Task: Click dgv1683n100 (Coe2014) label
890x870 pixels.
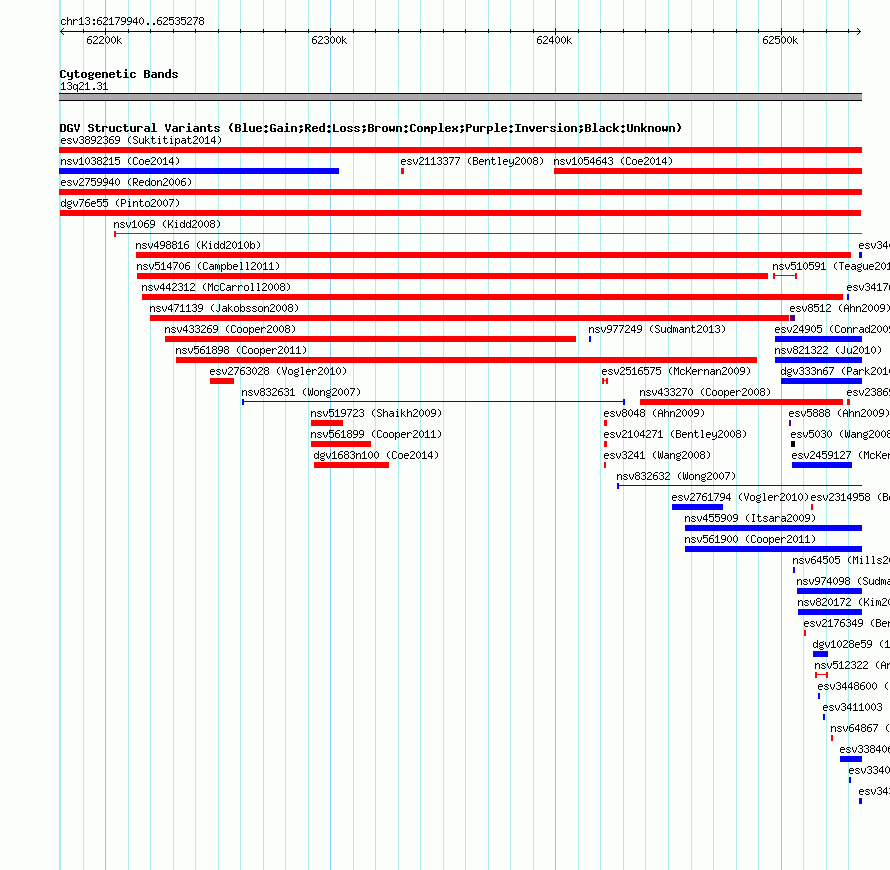Action: tap(376, 455)
